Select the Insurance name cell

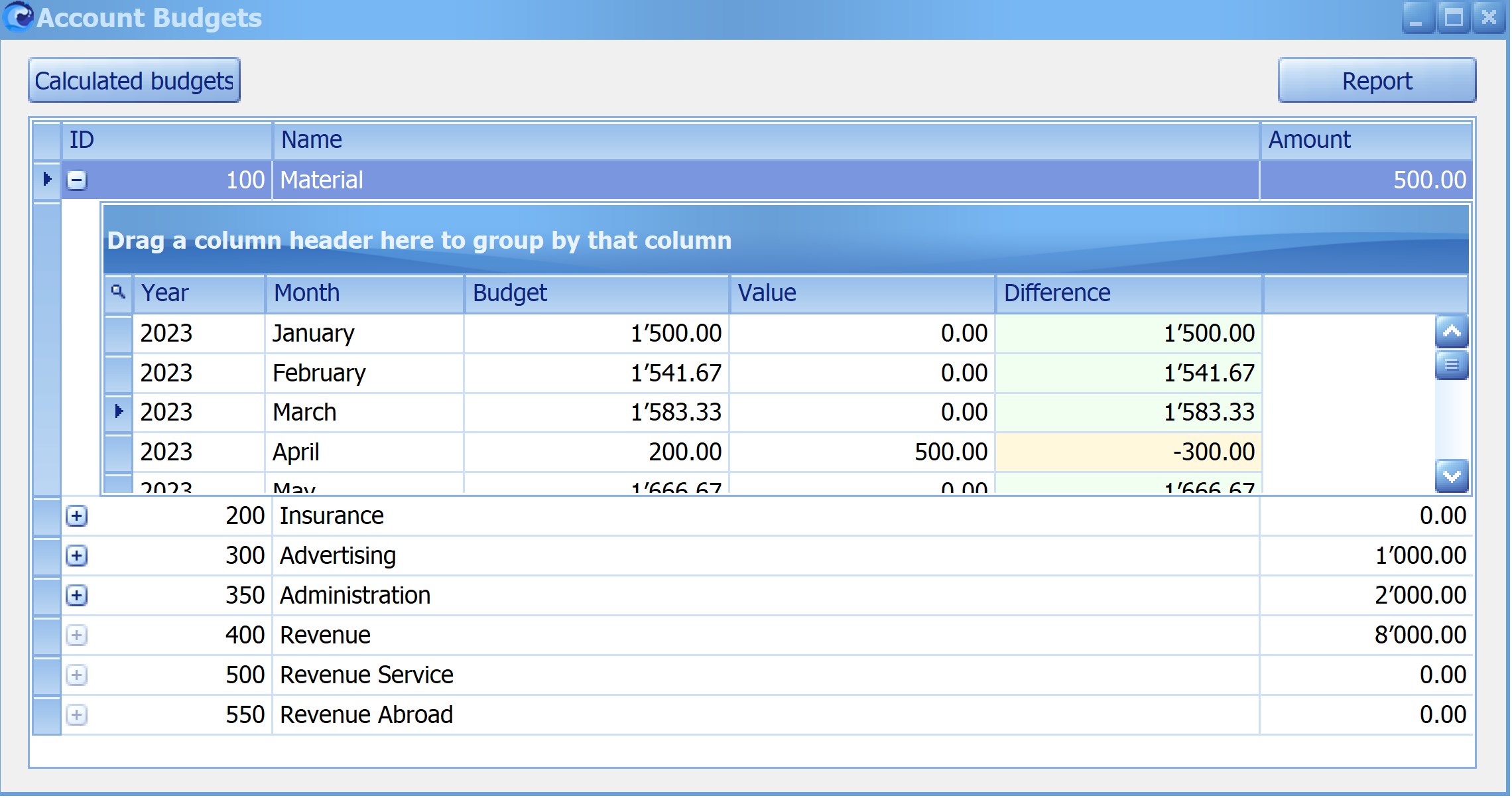pyautogui.click(x=766, y=516)
